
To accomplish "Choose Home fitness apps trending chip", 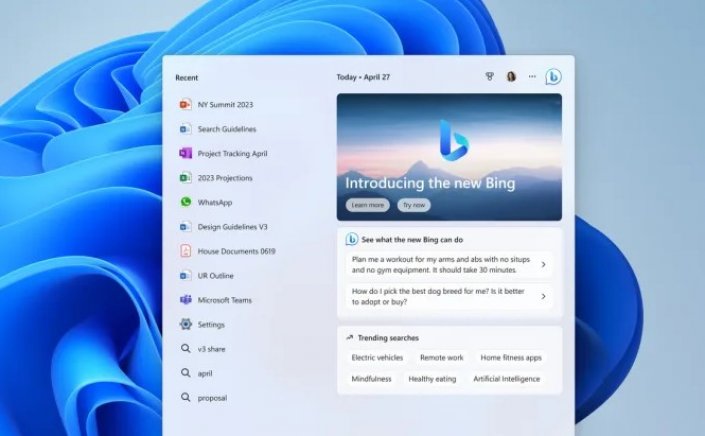I will click(x=511, y=358).
